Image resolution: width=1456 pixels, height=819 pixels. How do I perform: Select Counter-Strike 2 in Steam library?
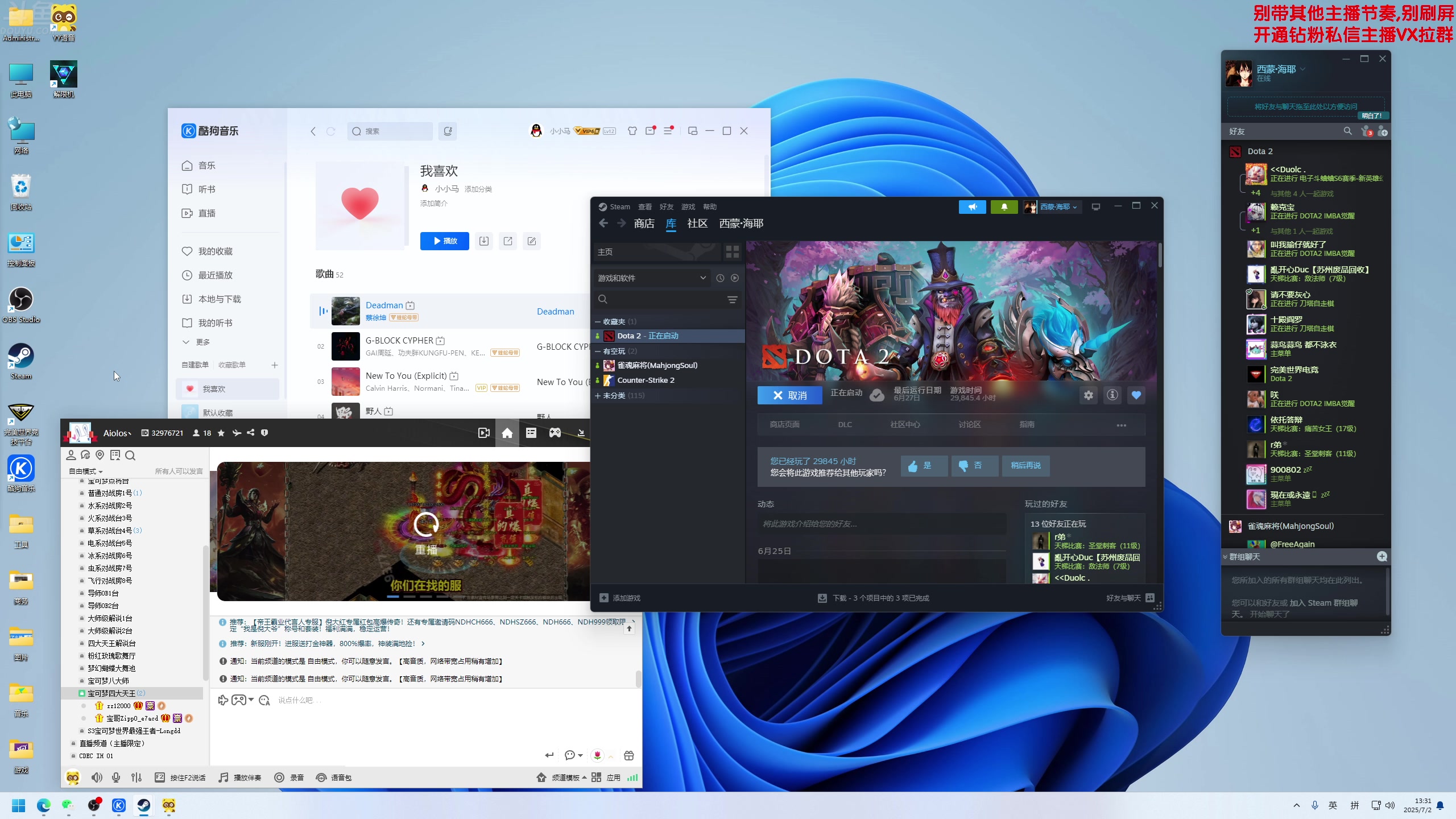pyautogui.click(x=646, y=380)
